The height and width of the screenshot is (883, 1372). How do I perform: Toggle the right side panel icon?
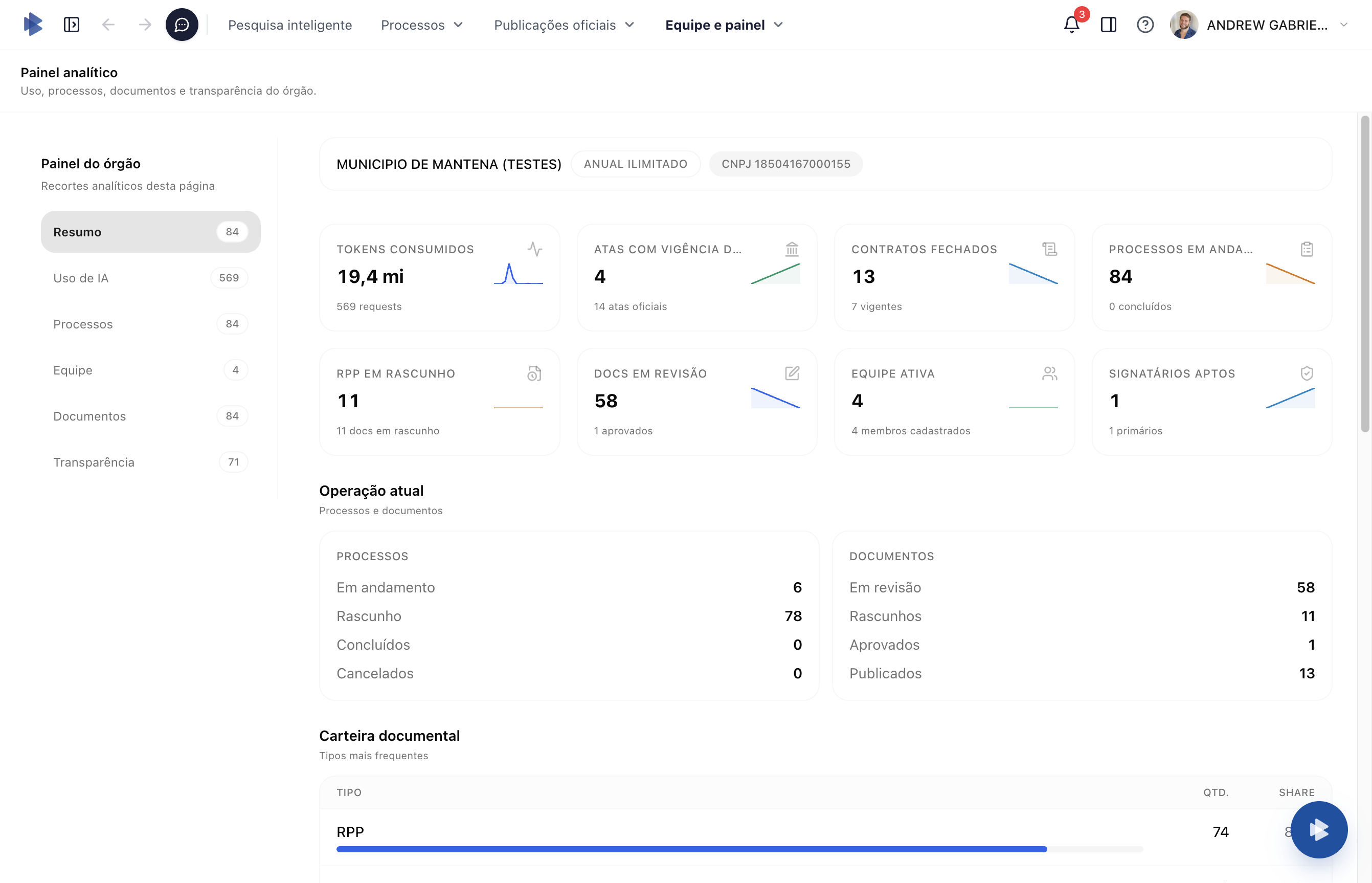pos(1108,25)
